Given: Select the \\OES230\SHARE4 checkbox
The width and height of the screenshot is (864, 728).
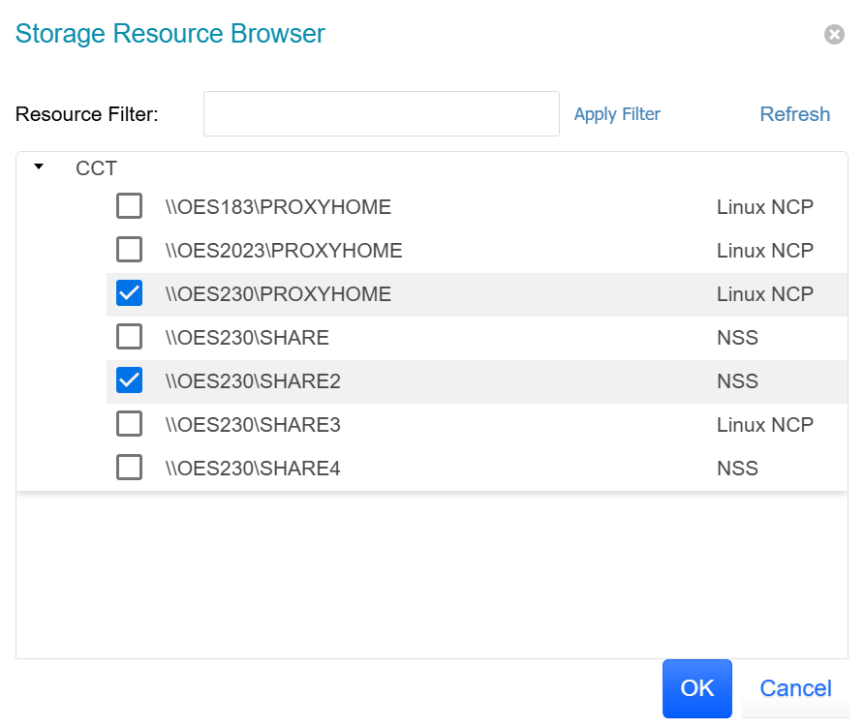Looking at the screenshot, I should [x=129, y=468].
